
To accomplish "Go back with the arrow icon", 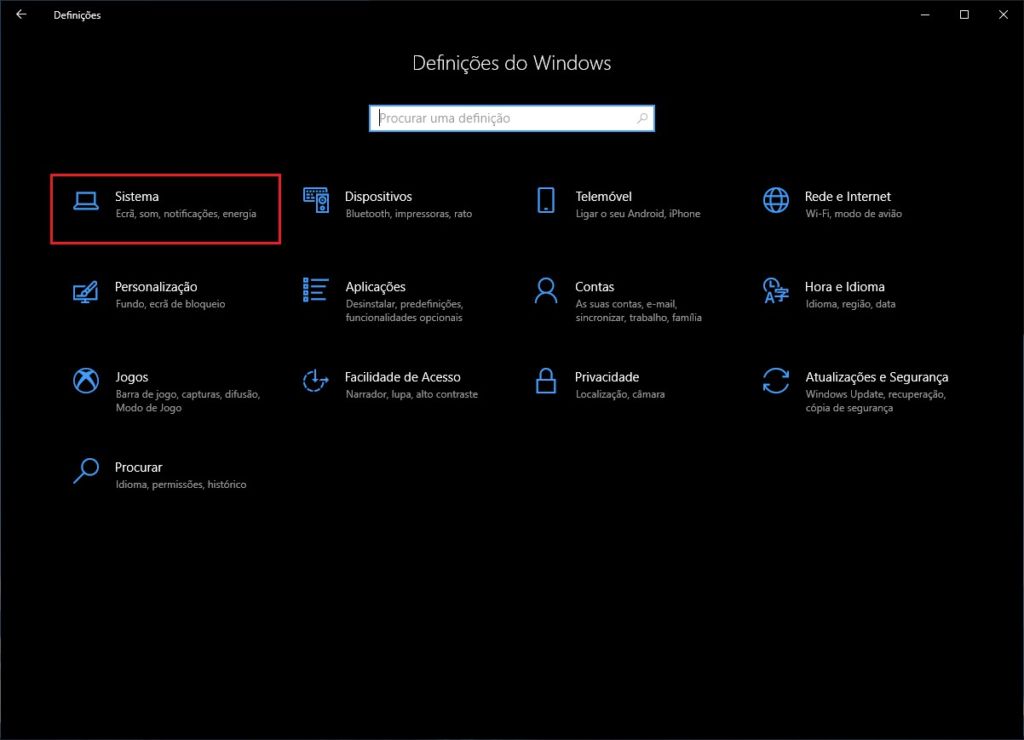I will pyautogui.click(x=22, y=14).
